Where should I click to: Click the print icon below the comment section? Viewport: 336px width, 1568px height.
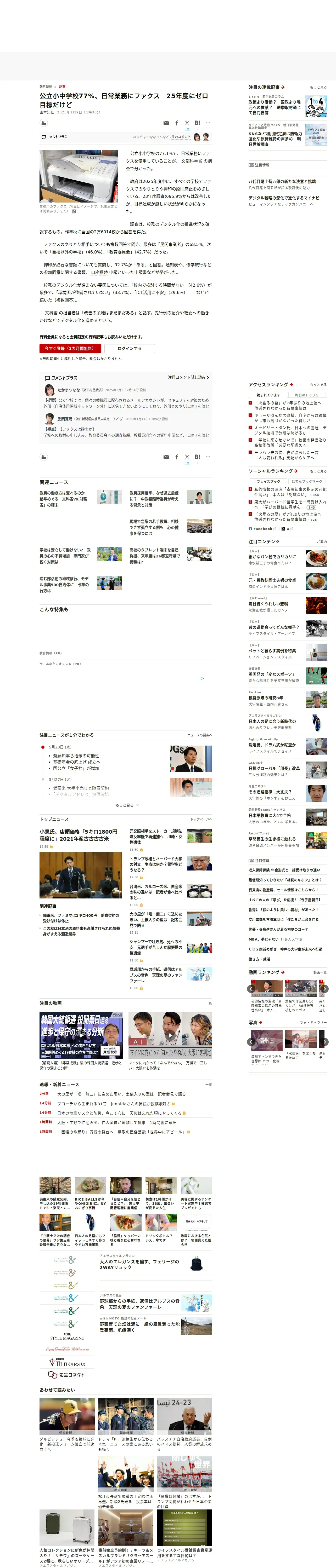tap(43, 457)
